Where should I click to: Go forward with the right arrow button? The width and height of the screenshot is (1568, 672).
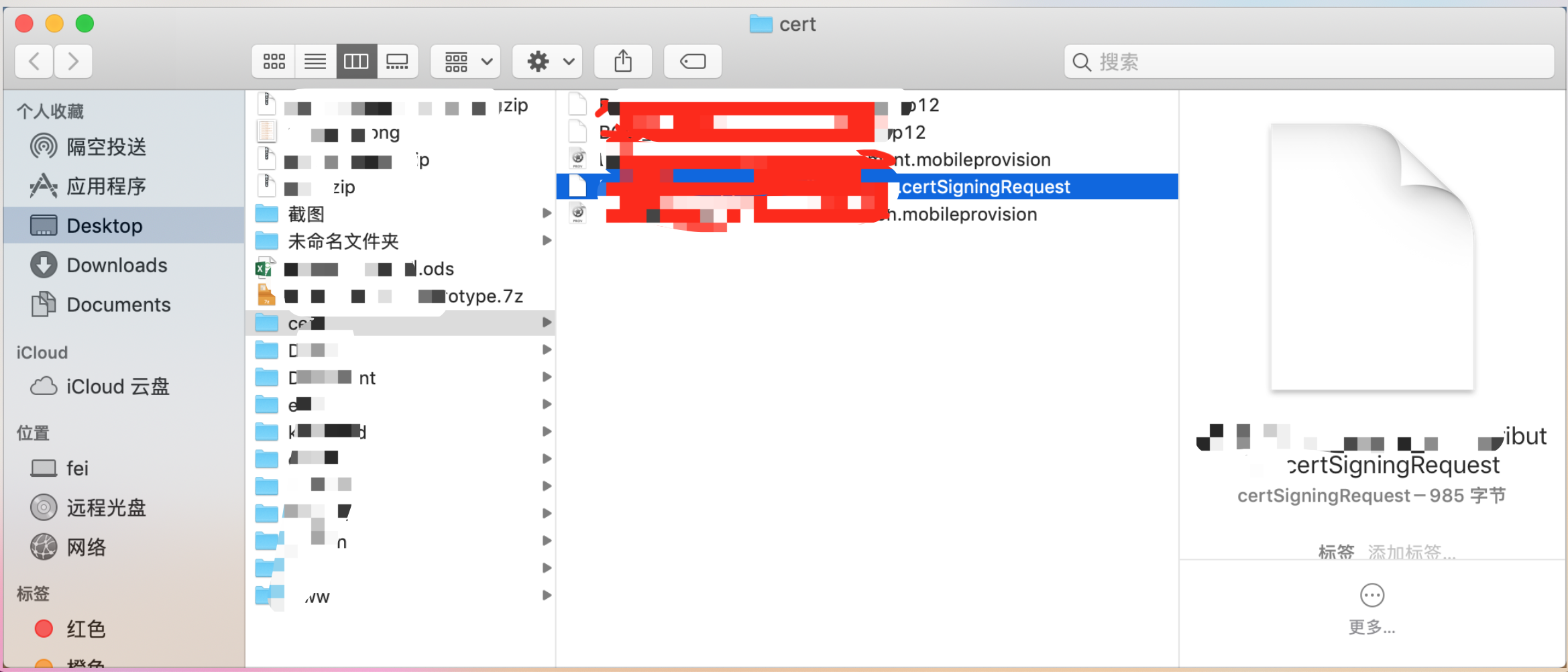click(x=73, y=62)
